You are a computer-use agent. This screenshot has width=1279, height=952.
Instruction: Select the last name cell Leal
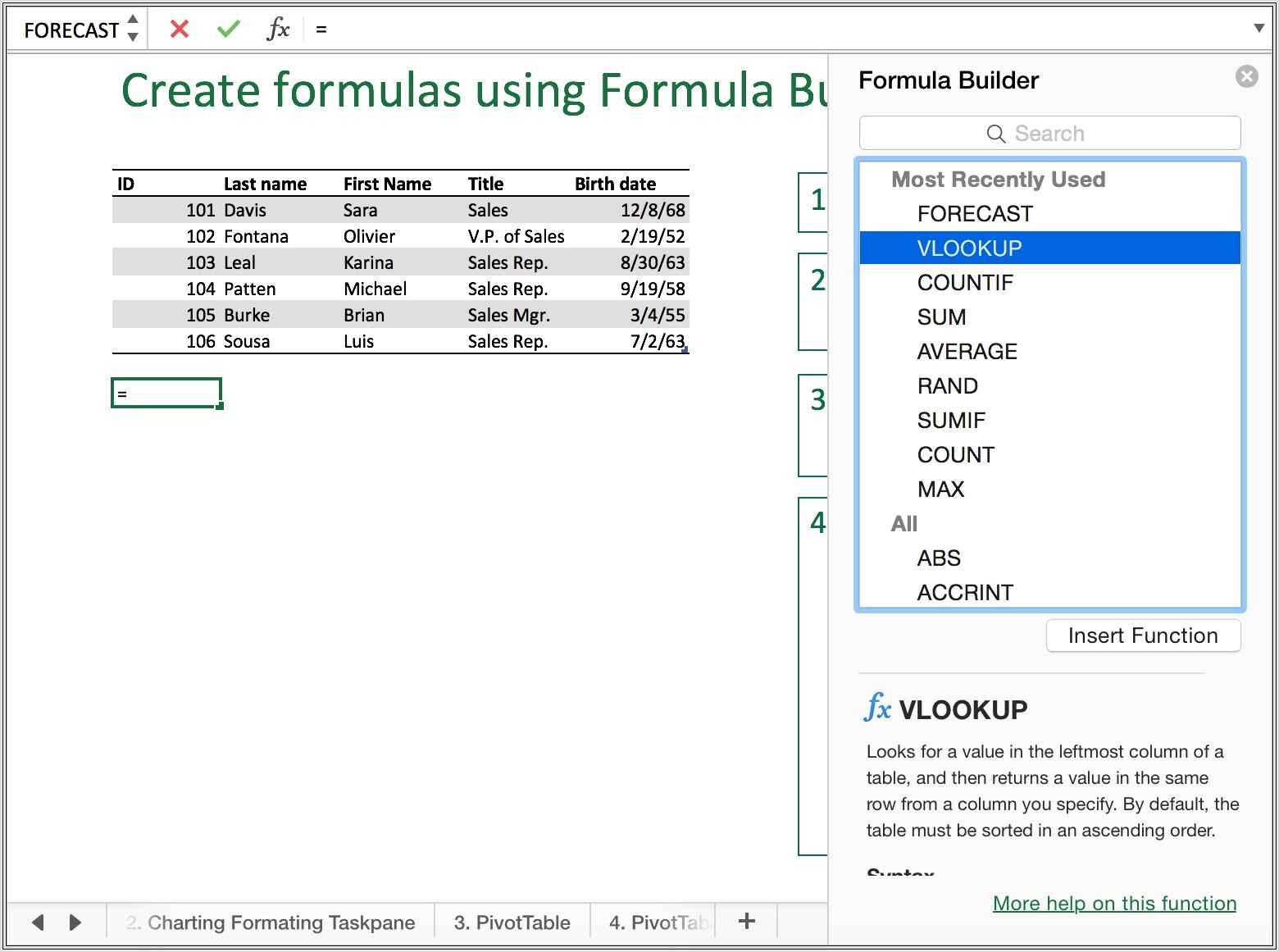click(239, 262)
